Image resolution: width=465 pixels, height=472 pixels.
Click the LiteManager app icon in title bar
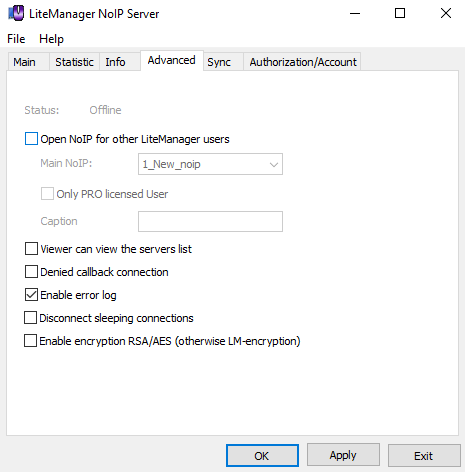click(16, 13)
